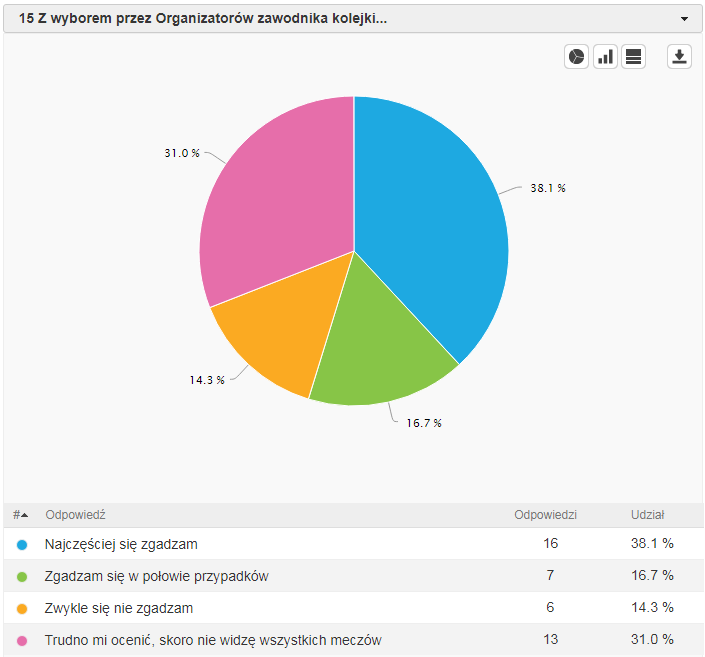This screenshot has height=657, width=705.
Task: Sort by the 'Udział' column header
Action: pos(647,515)
